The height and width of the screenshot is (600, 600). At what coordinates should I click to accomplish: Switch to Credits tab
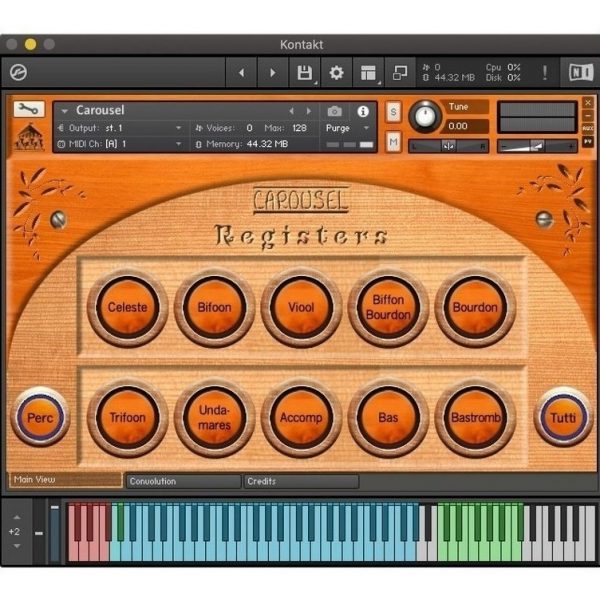[x=302, y=481]
